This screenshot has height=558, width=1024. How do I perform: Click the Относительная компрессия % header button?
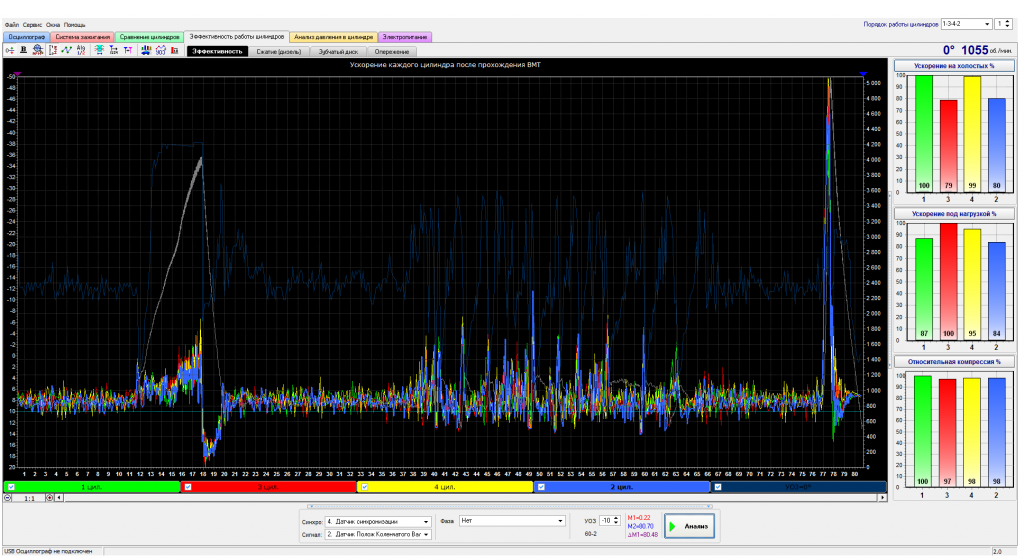tap(954, 361)
